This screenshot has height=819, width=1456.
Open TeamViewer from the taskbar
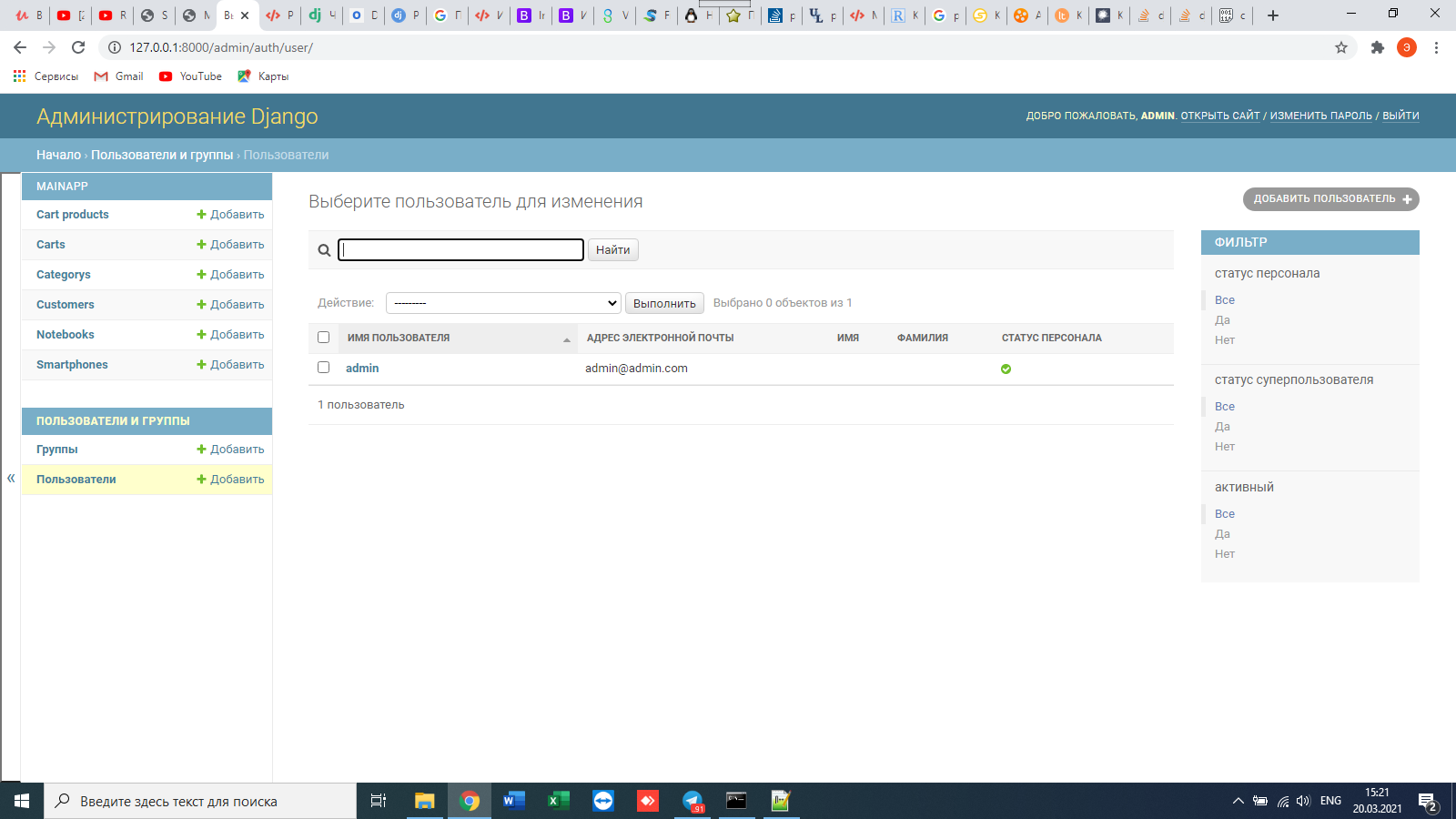[603, 801]
